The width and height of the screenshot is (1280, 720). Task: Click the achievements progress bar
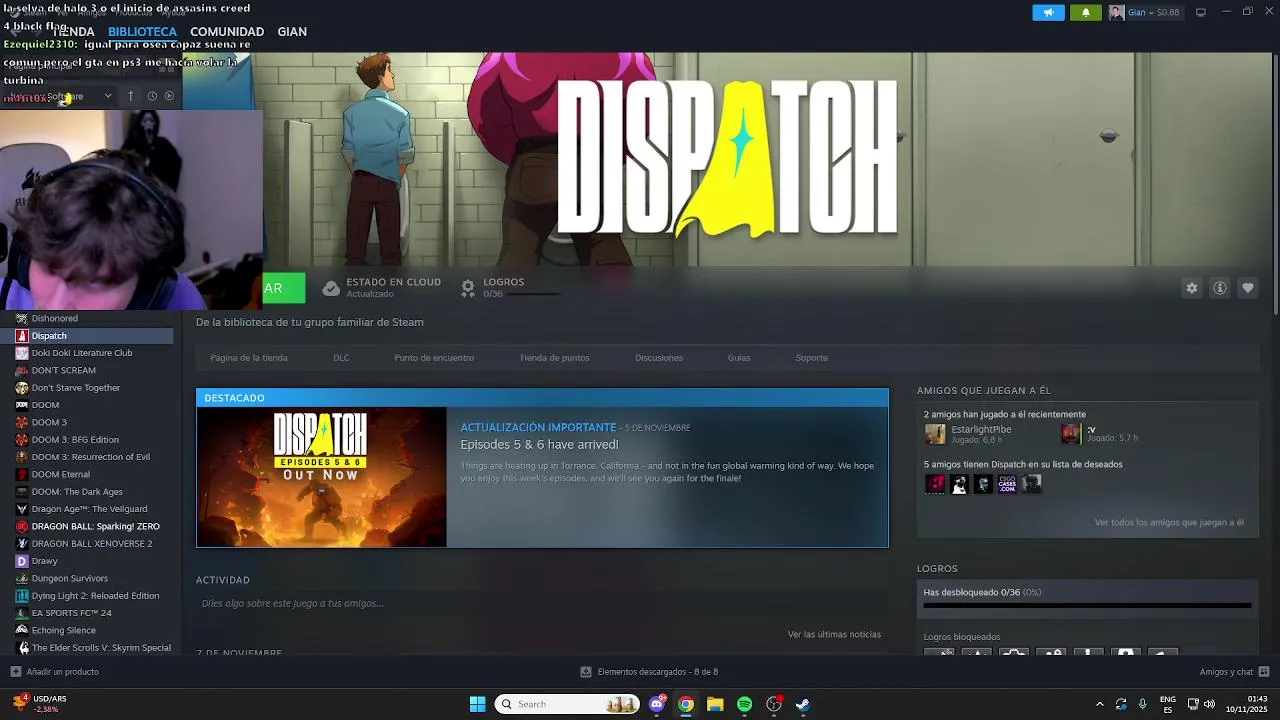click(x=1087, y=605)
